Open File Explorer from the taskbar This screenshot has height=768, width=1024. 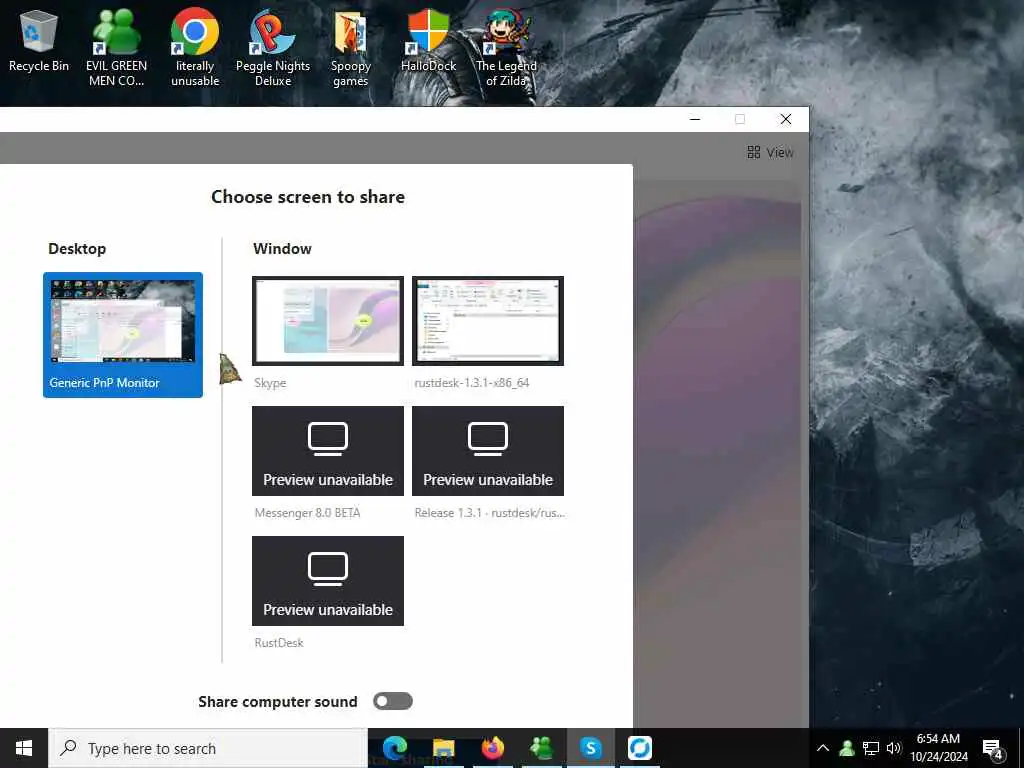[443, 748]
